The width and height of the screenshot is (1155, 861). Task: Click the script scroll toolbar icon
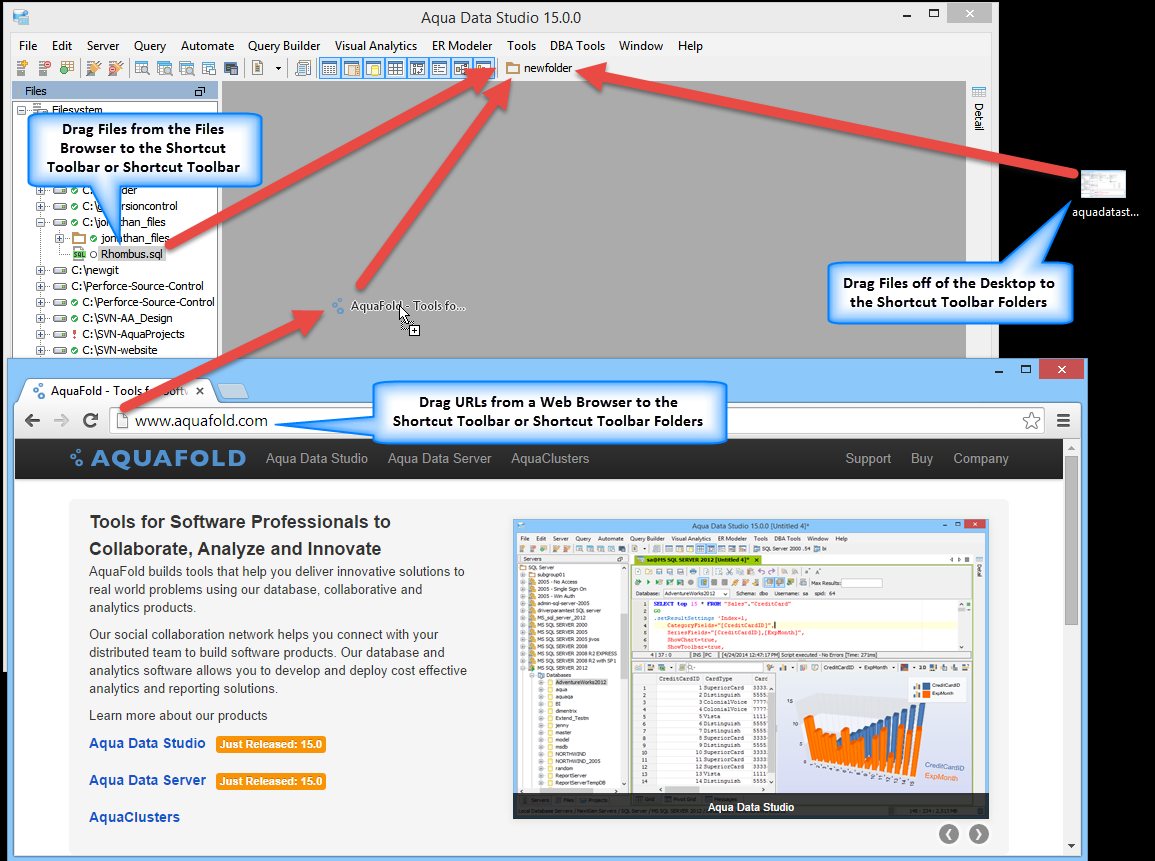click(303, 68)
